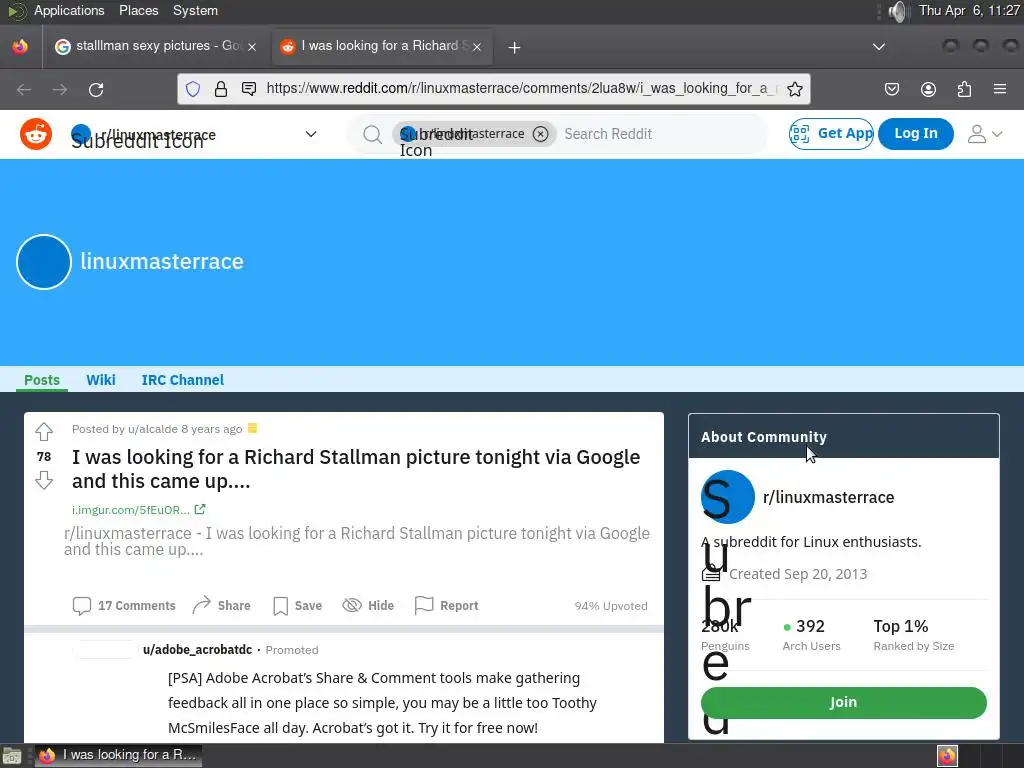Screen dimensions: 1024x768
Task: Click the Reddit snoo logo
Action: click(36, 134)
